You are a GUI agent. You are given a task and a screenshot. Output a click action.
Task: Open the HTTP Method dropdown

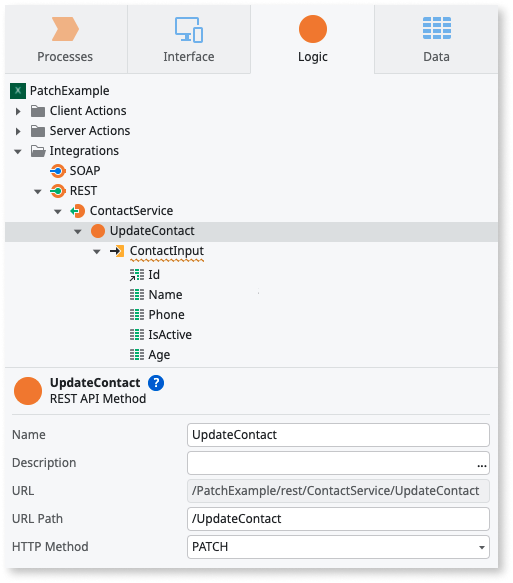pyautogui.click(x=338, y=547)
